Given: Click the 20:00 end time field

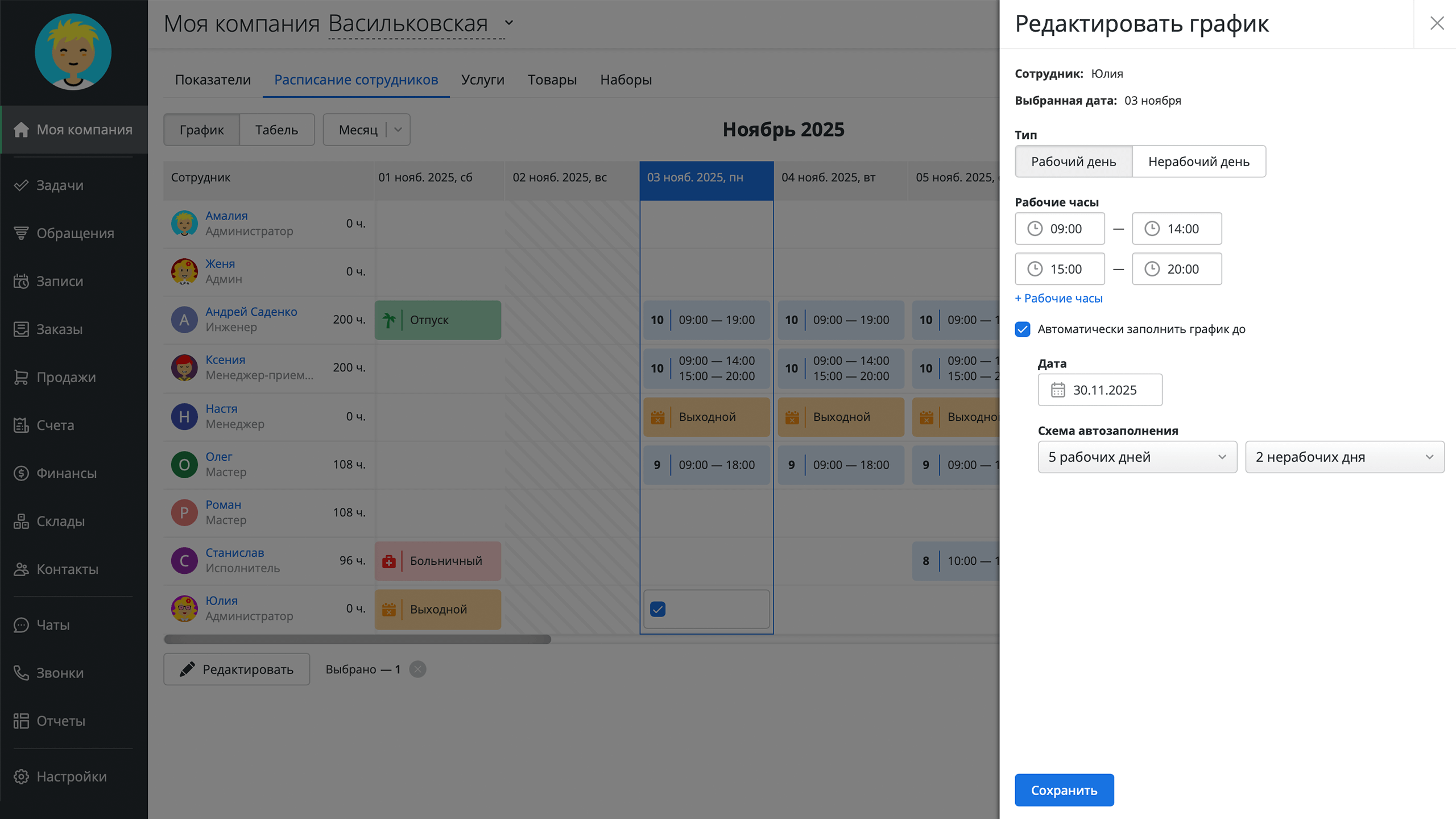Looking at the screenshot, I should 1182,269.
